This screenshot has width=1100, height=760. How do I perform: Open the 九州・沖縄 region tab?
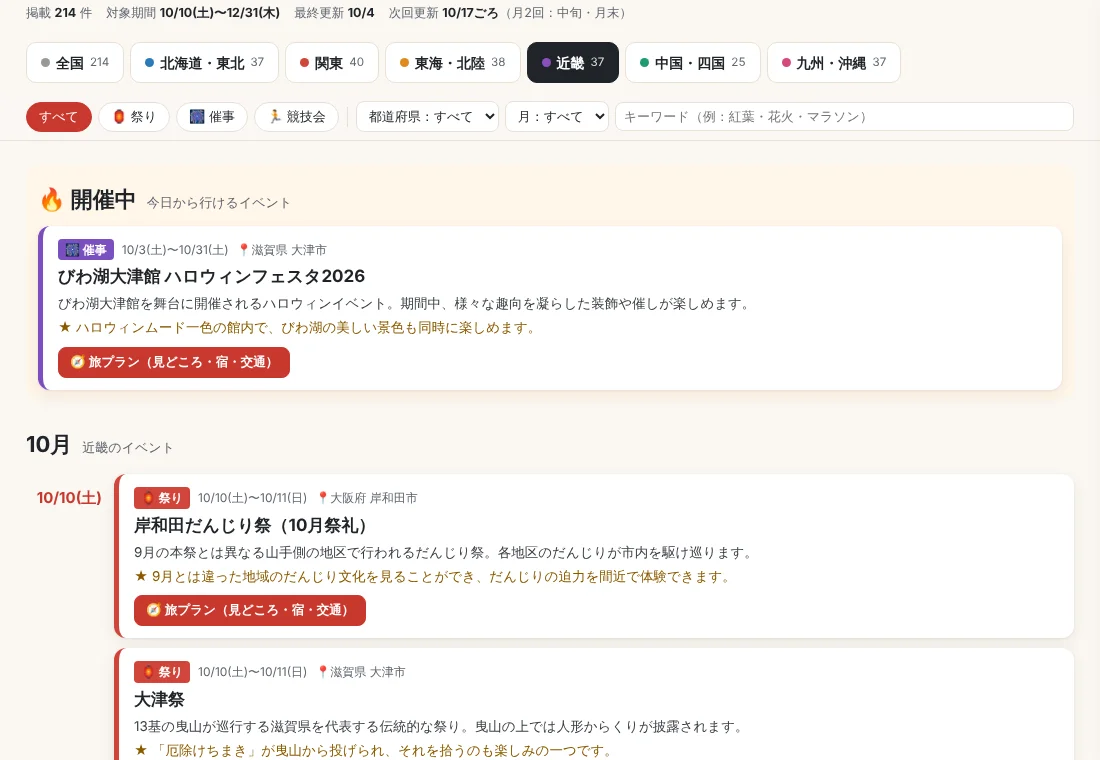[833, 62]
